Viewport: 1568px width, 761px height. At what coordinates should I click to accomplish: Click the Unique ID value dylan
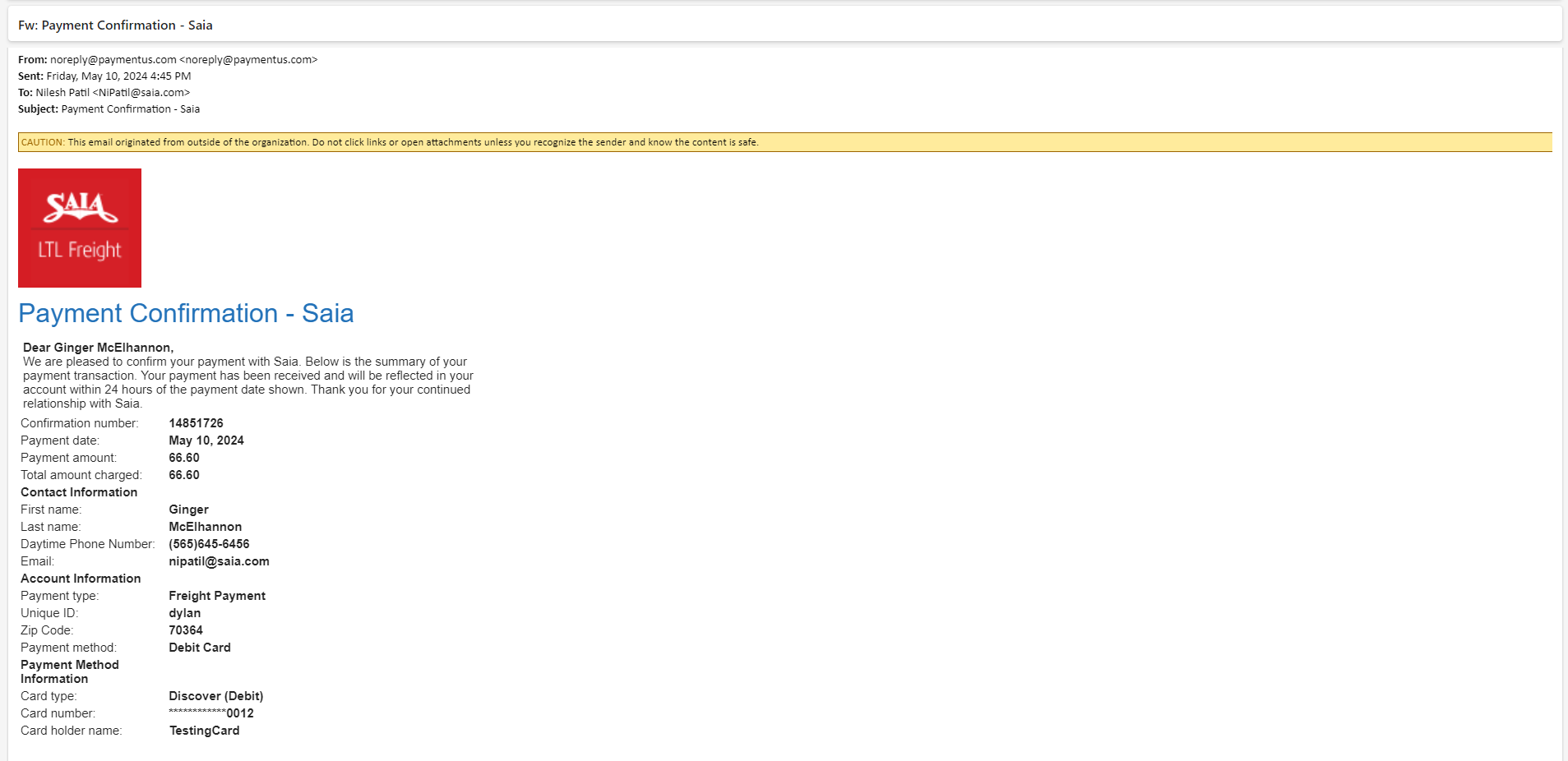click(185, 613)
